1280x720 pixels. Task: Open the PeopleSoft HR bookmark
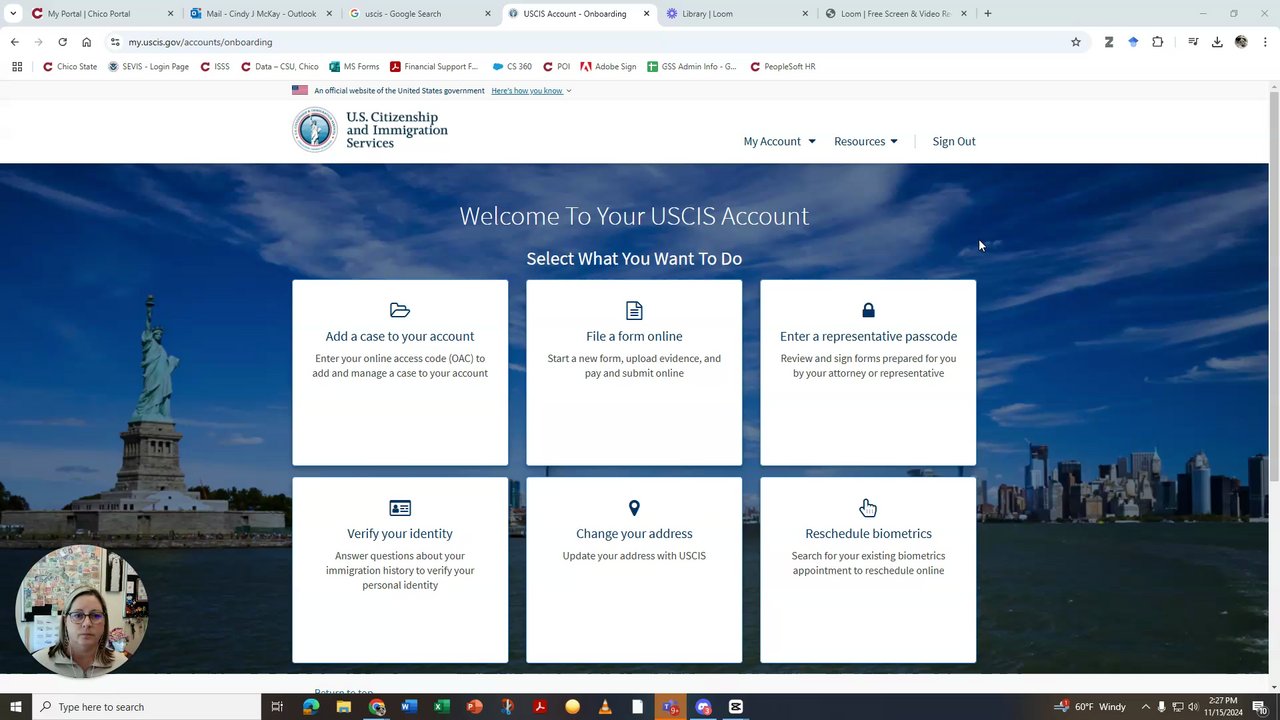pyautogui.click(x=782, y=67)
